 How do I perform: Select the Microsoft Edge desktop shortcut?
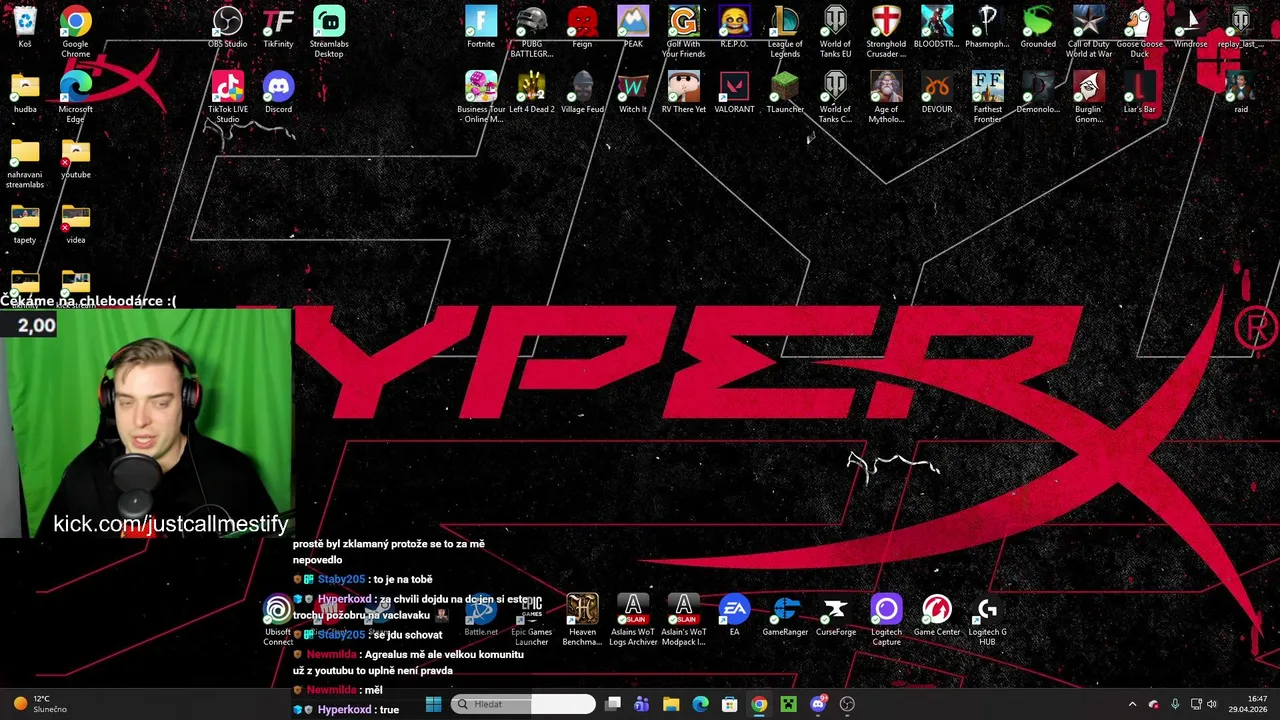coord(76,97)
